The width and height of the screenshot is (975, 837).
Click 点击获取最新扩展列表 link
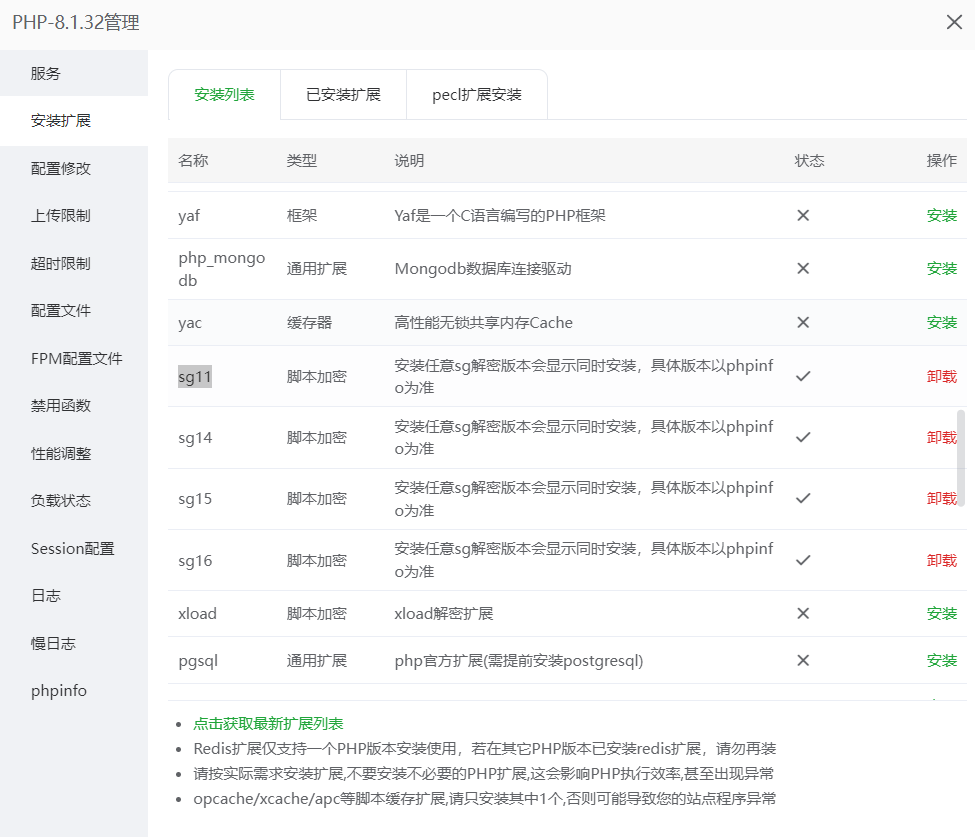(x=268, y=723)
